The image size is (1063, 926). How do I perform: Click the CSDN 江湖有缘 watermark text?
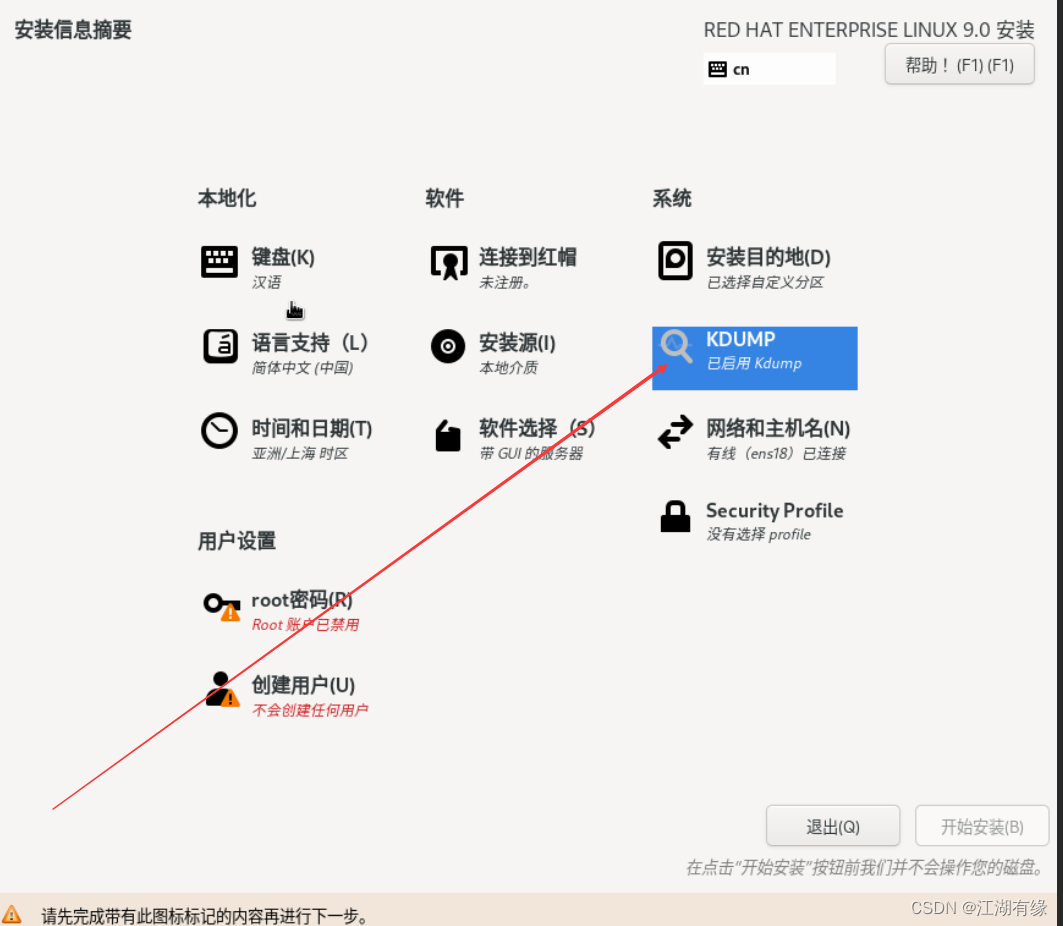coord(977,907)
